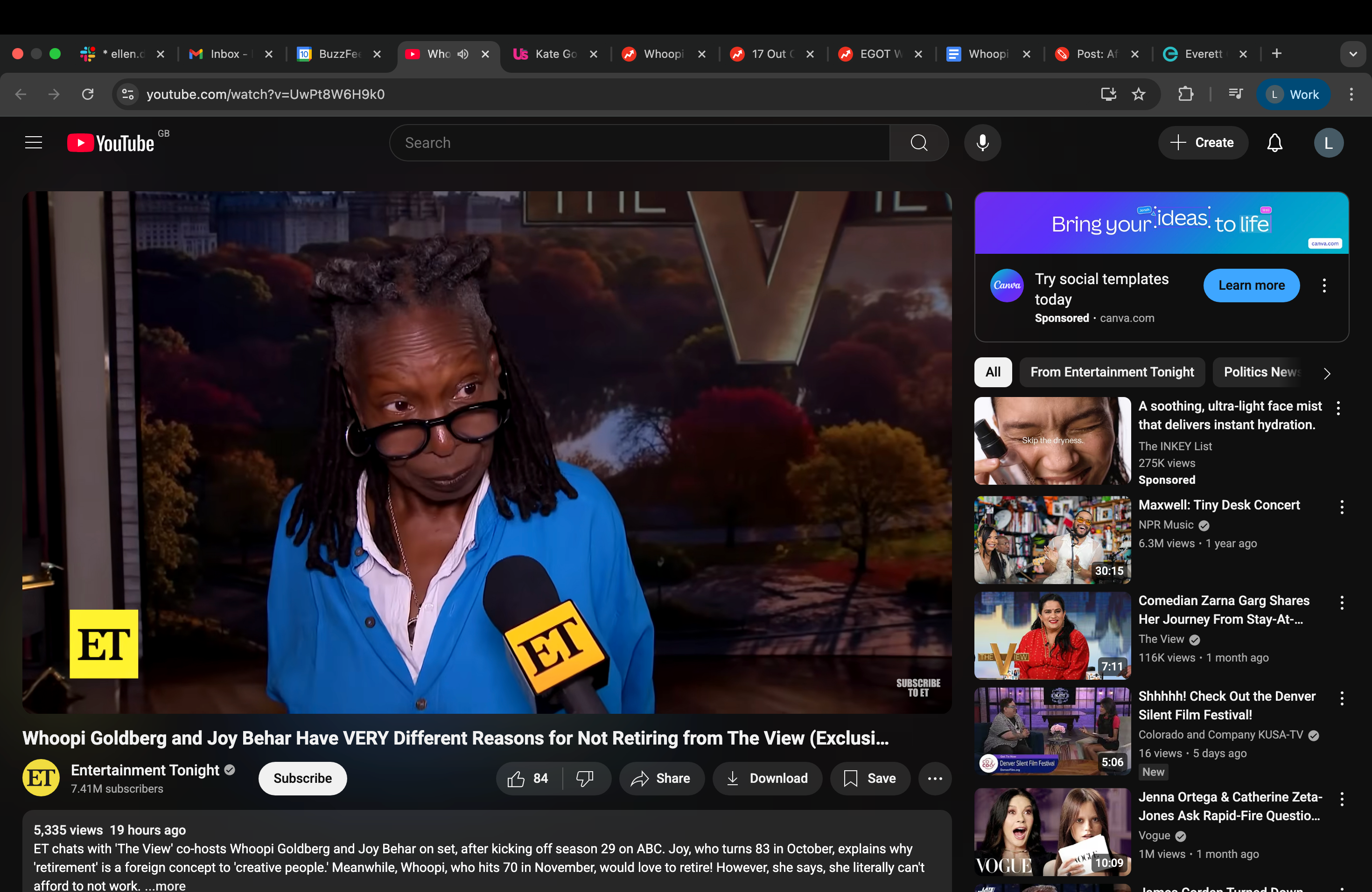The height and width of the screenshot is (892, 1372).
Task: Subscribe to Entertainment Tonight
Action: 303,779
